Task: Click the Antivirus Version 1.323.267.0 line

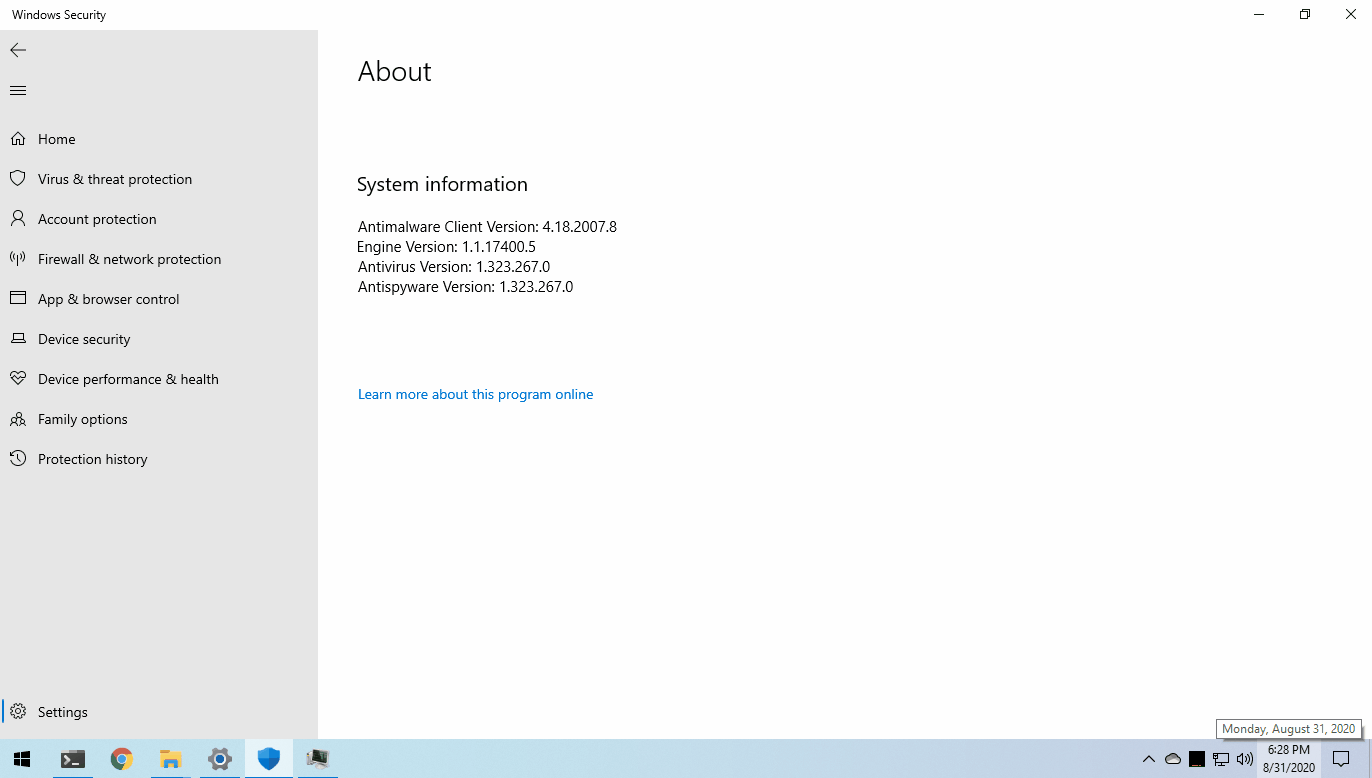Action: point(454,267)
